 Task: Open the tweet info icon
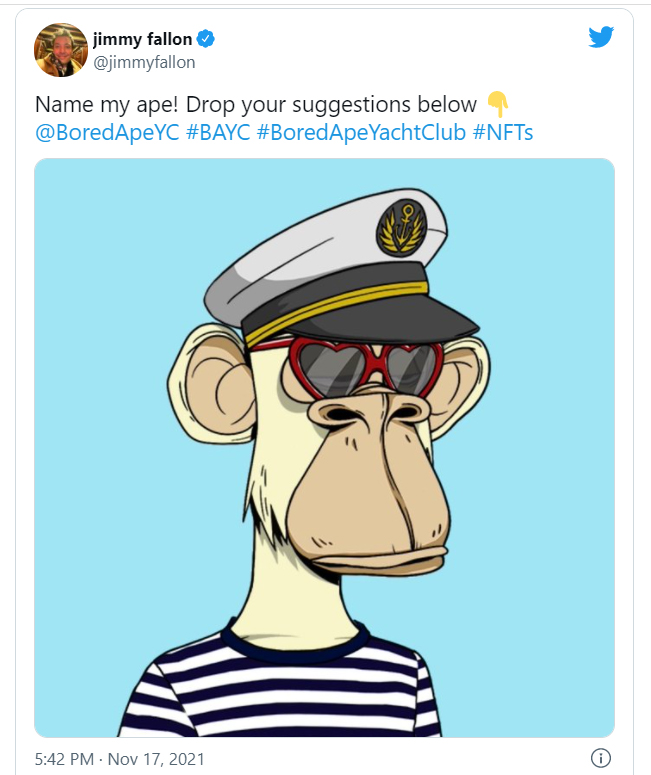pyautogui.click(x=601, y=758)
